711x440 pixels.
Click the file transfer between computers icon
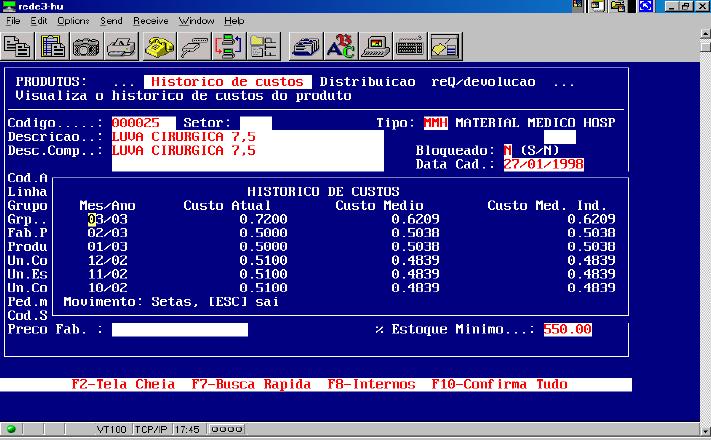coord(229,46)
